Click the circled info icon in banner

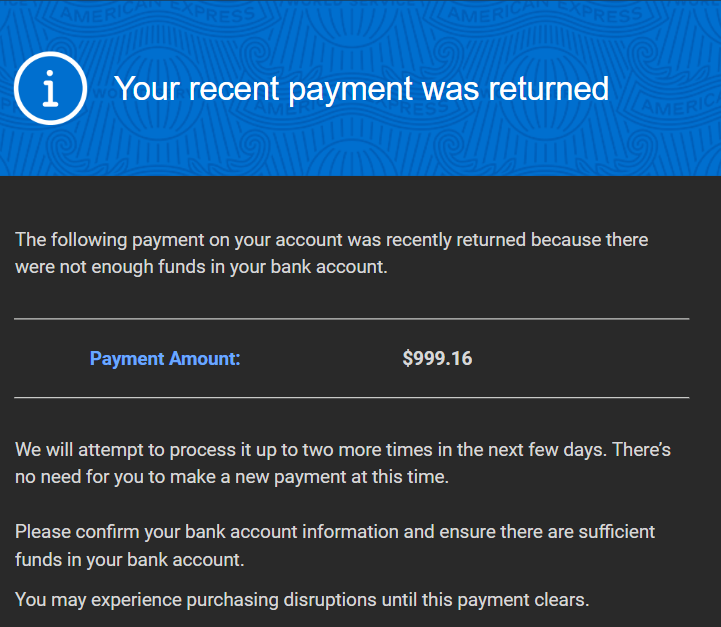[51, 88]
